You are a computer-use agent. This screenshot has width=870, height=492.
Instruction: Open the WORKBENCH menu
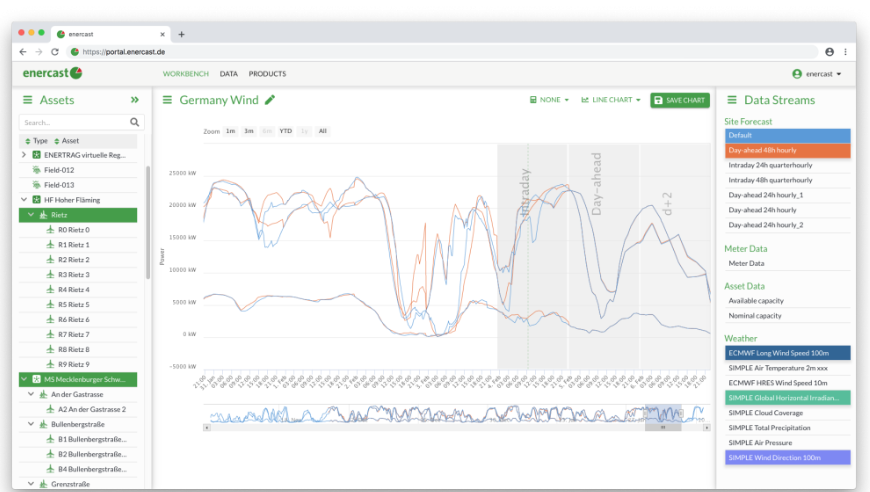[x=186, y=74]
